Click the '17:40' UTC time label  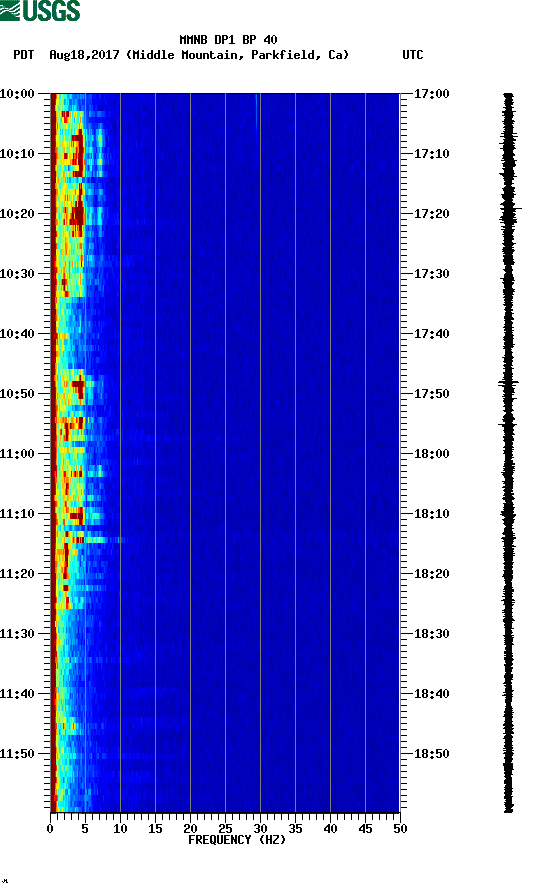[431, 333]
